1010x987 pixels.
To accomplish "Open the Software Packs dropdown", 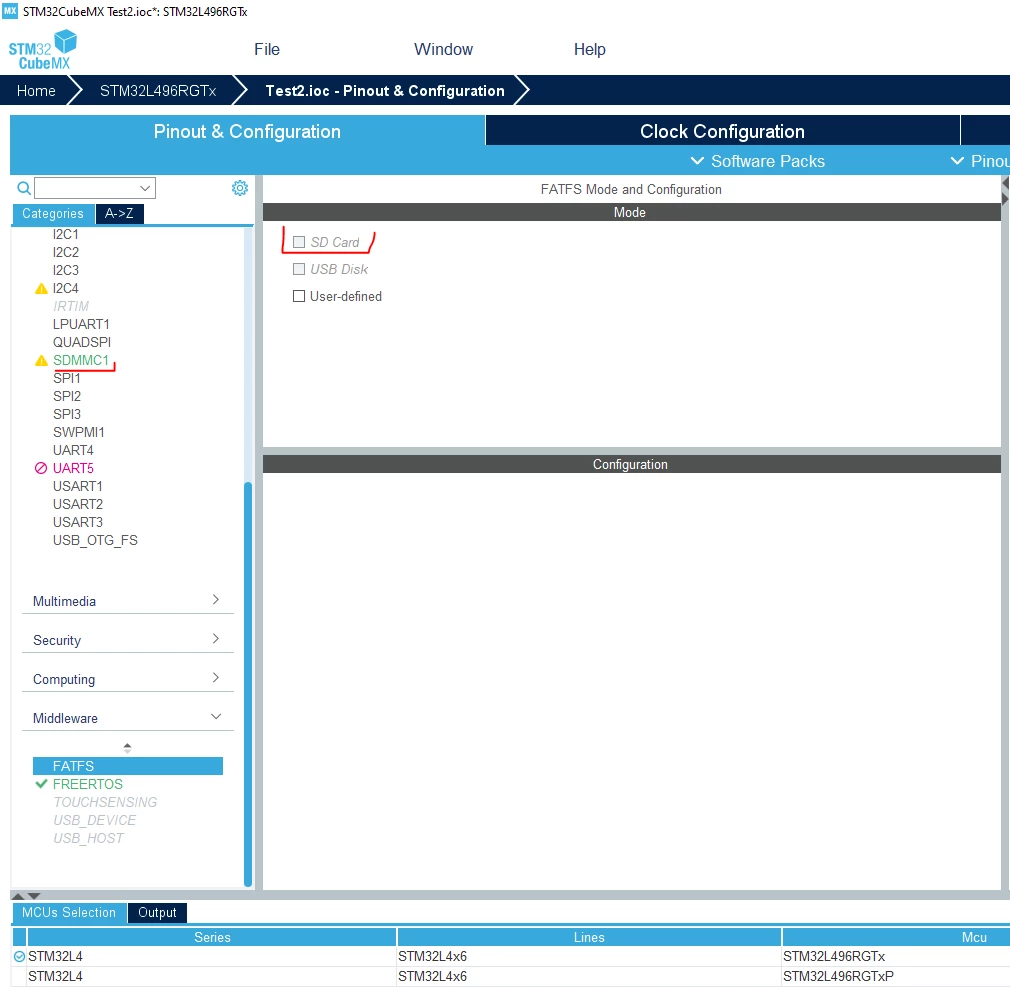I will click(758, 161).
